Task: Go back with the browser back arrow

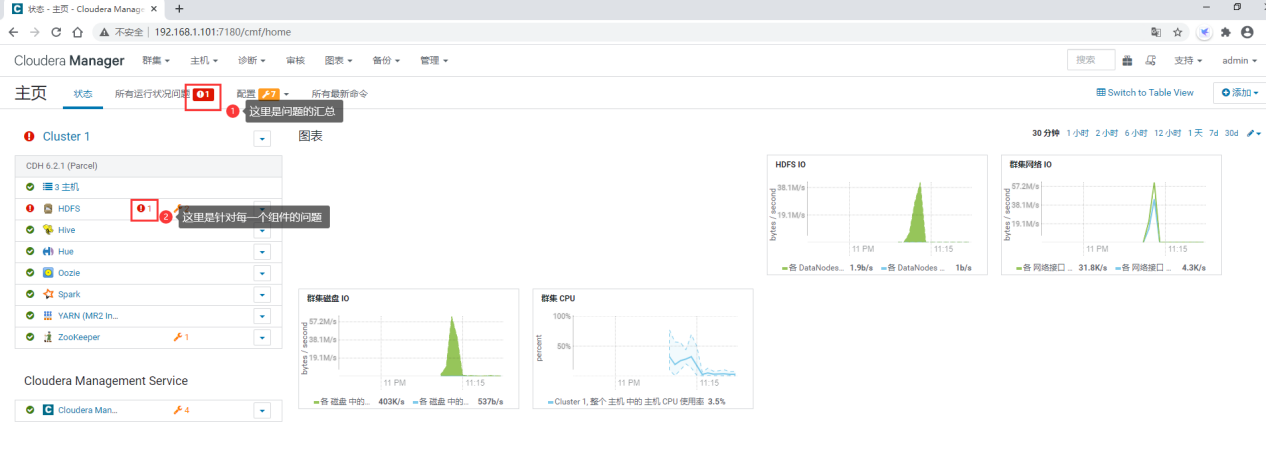Action: tap(15, 32)
